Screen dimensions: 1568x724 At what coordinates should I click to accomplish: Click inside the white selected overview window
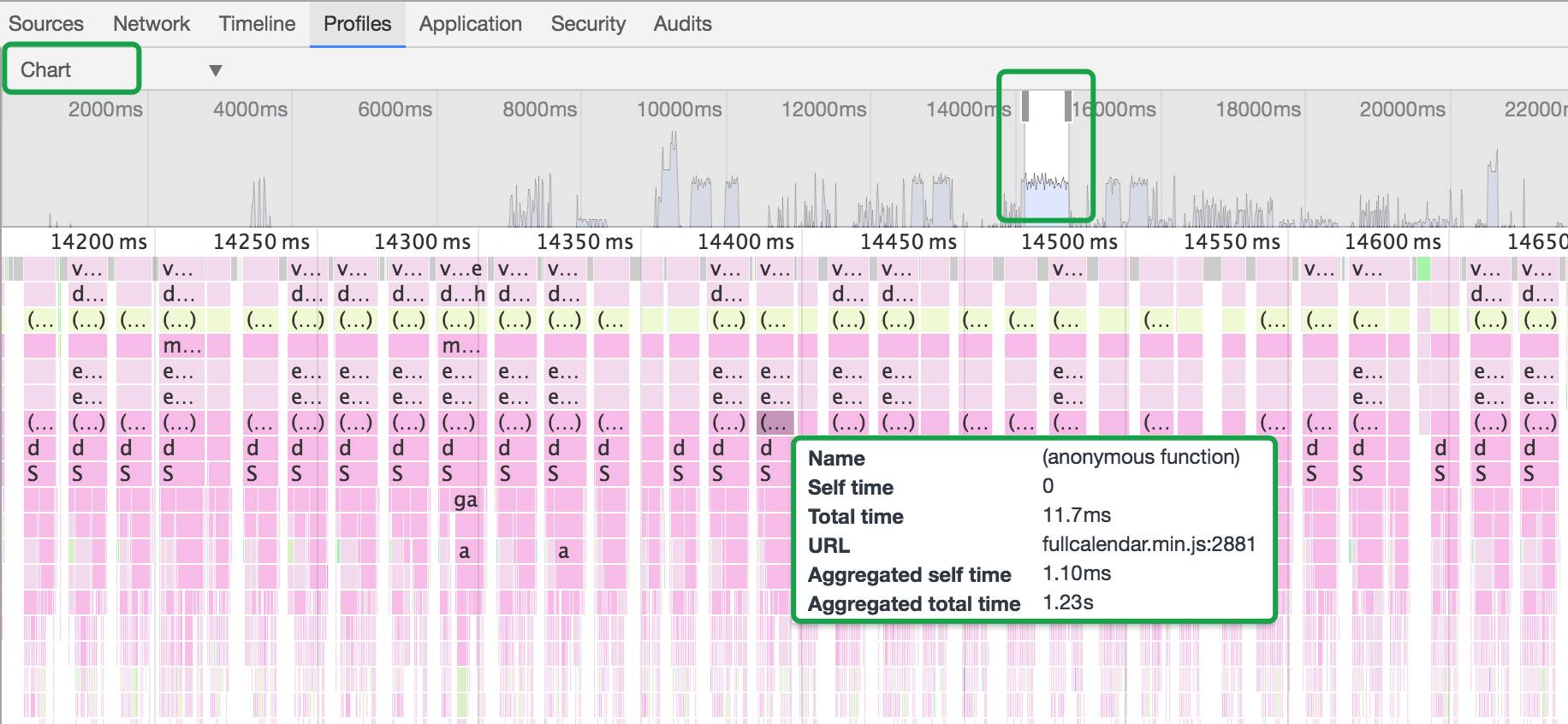1046,145
